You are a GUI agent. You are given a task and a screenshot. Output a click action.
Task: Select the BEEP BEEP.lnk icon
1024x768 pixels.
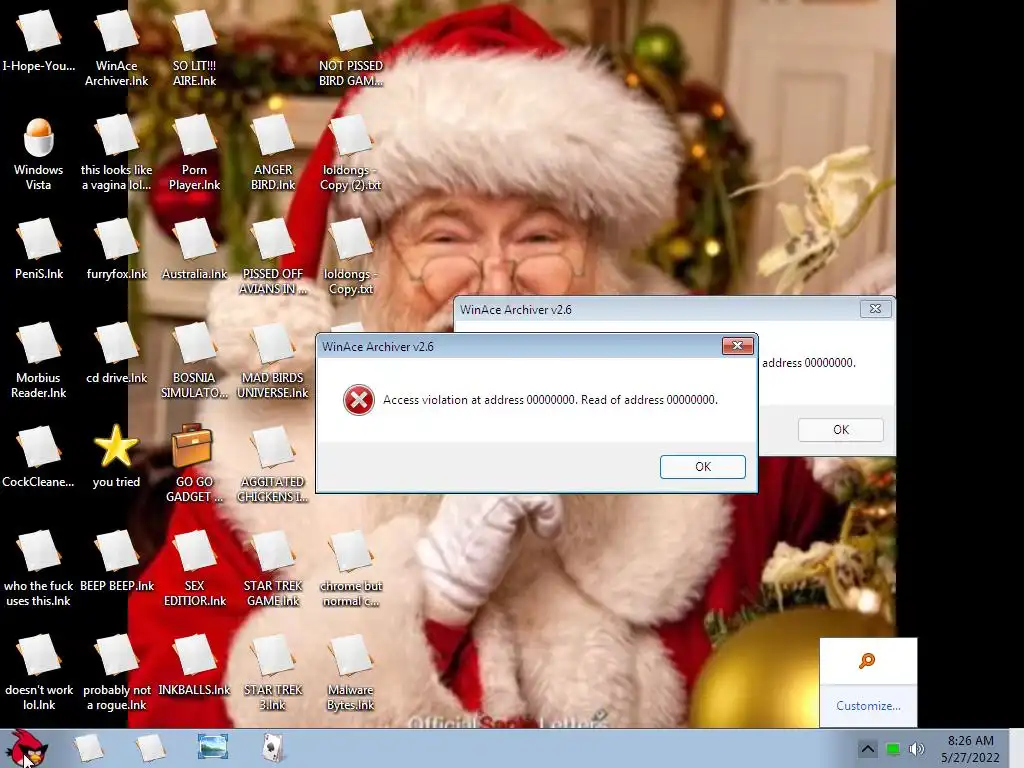[116, 562]
